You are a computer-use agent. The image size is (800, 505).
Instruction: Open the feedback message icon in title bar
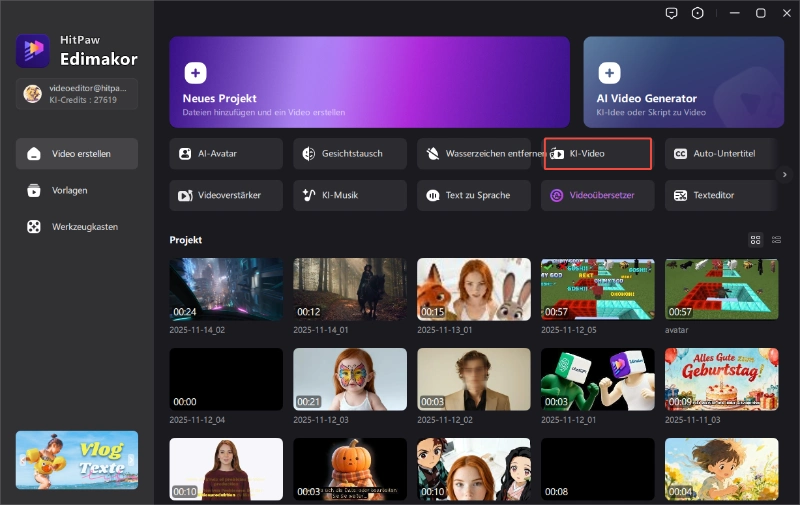[671, 13]
